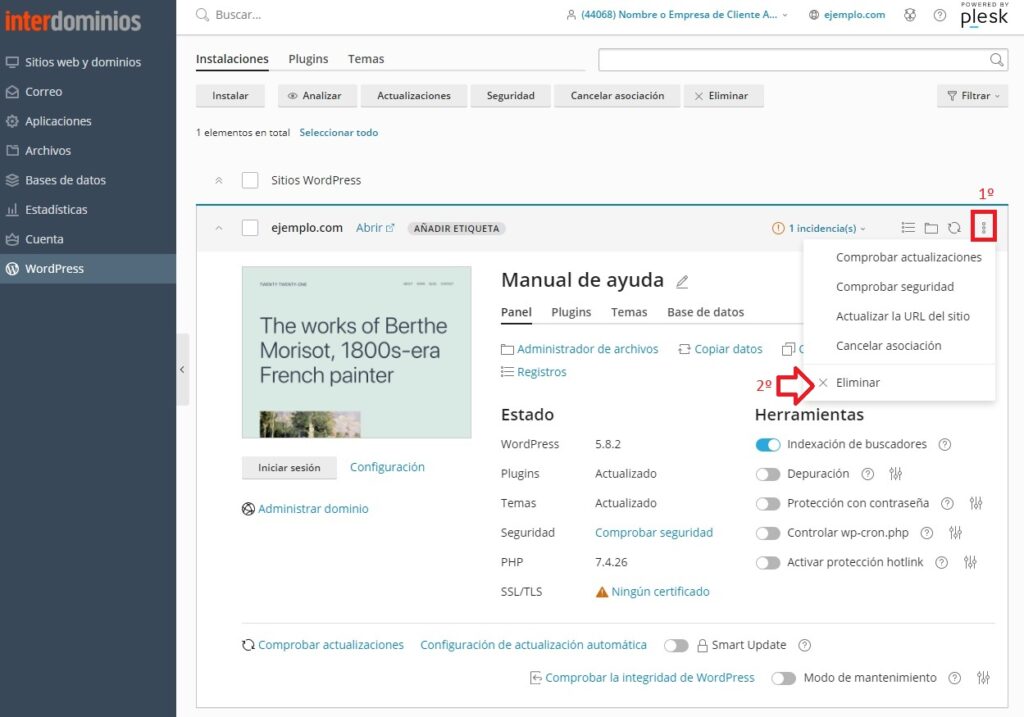Toggle Activar protección hotlink switch
The height and width of the screenshot is (717, 1024).
coord(768,562)
